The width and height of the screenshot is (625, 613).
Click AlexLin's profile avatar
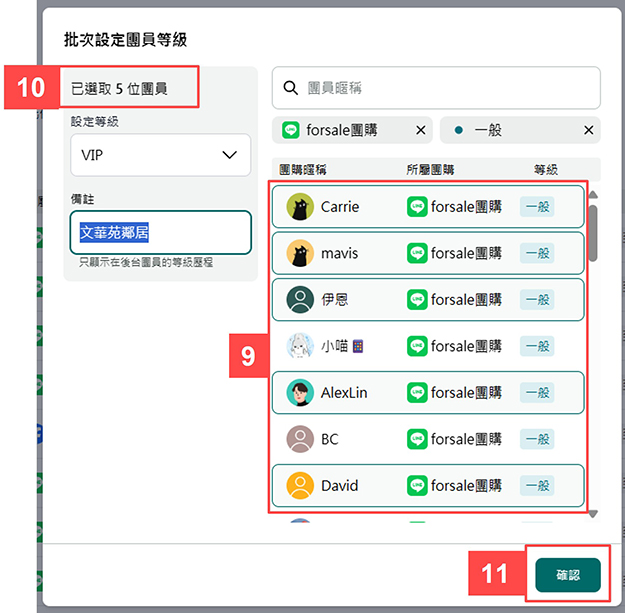(x=299, y=393)
